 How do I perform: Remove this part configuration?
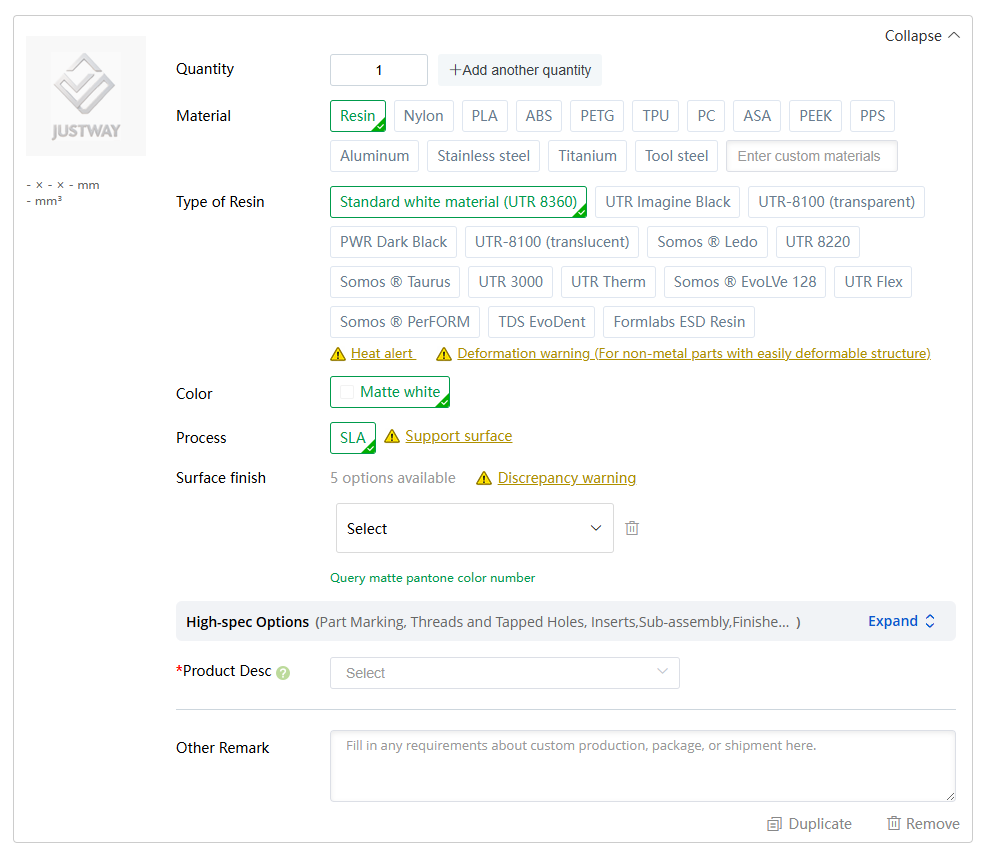[x=923, y=824]
